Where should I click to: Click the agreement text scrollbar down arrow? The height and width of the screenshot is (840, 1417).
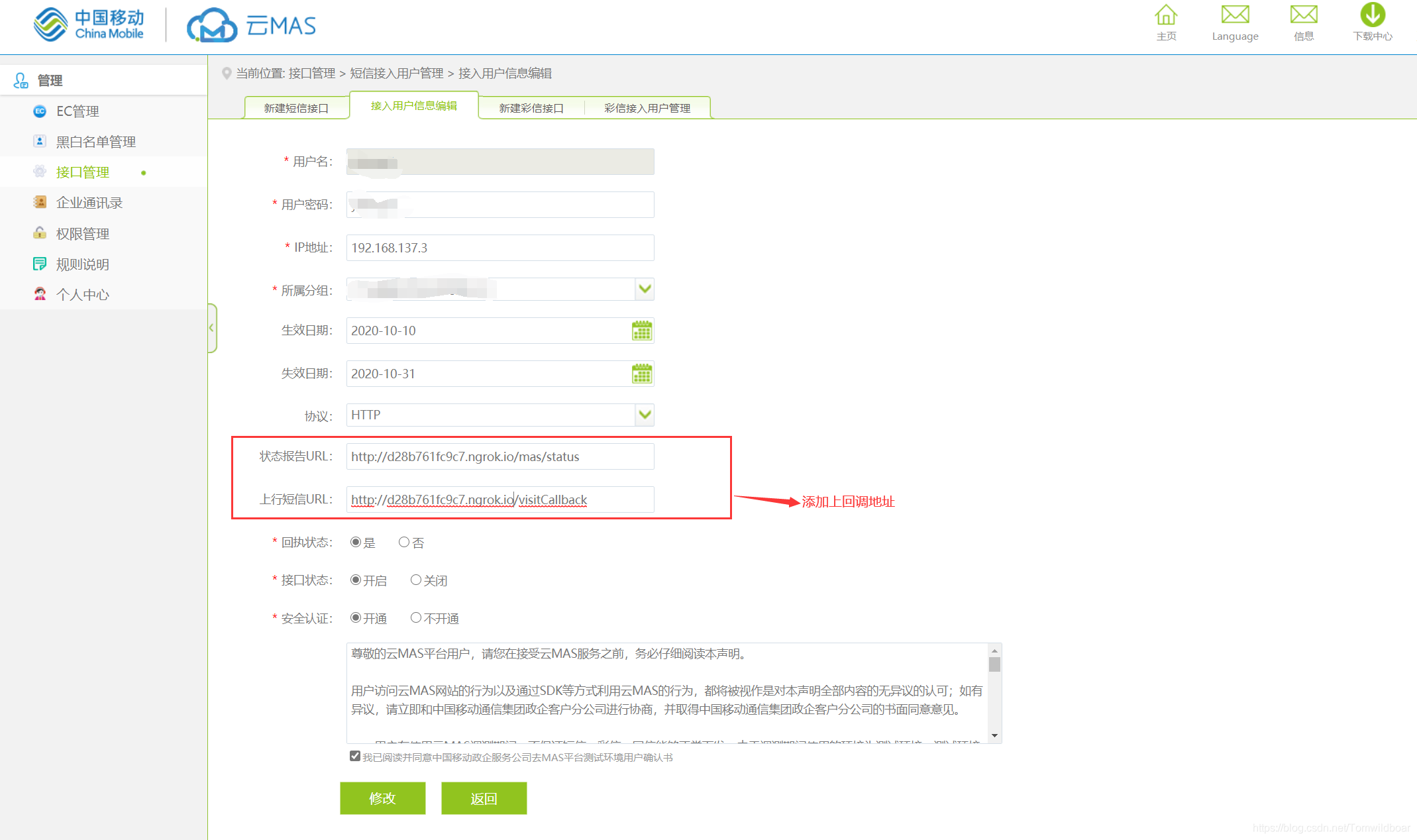coord(994,735)
